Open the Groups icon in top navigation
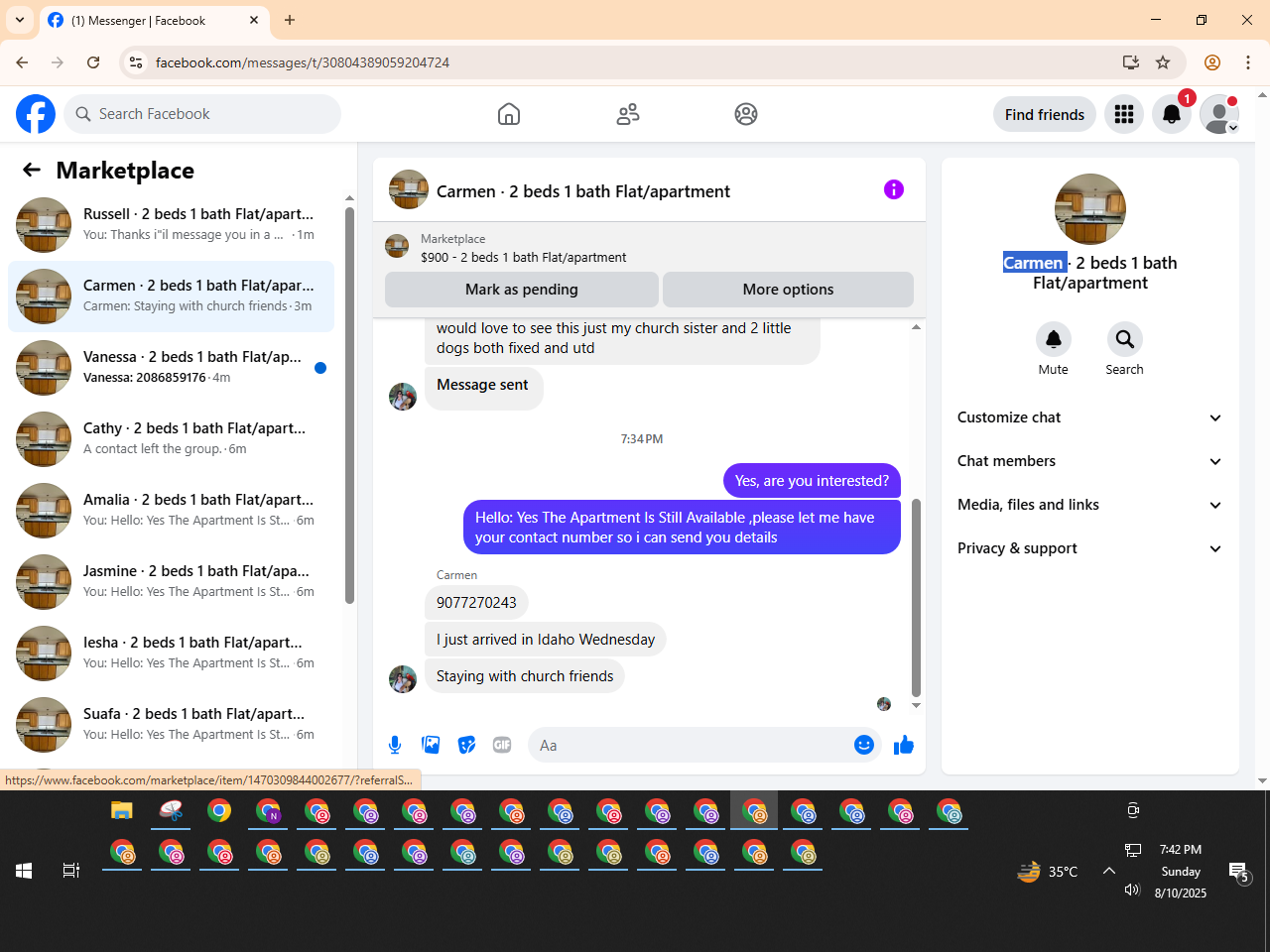 (746, 114)
